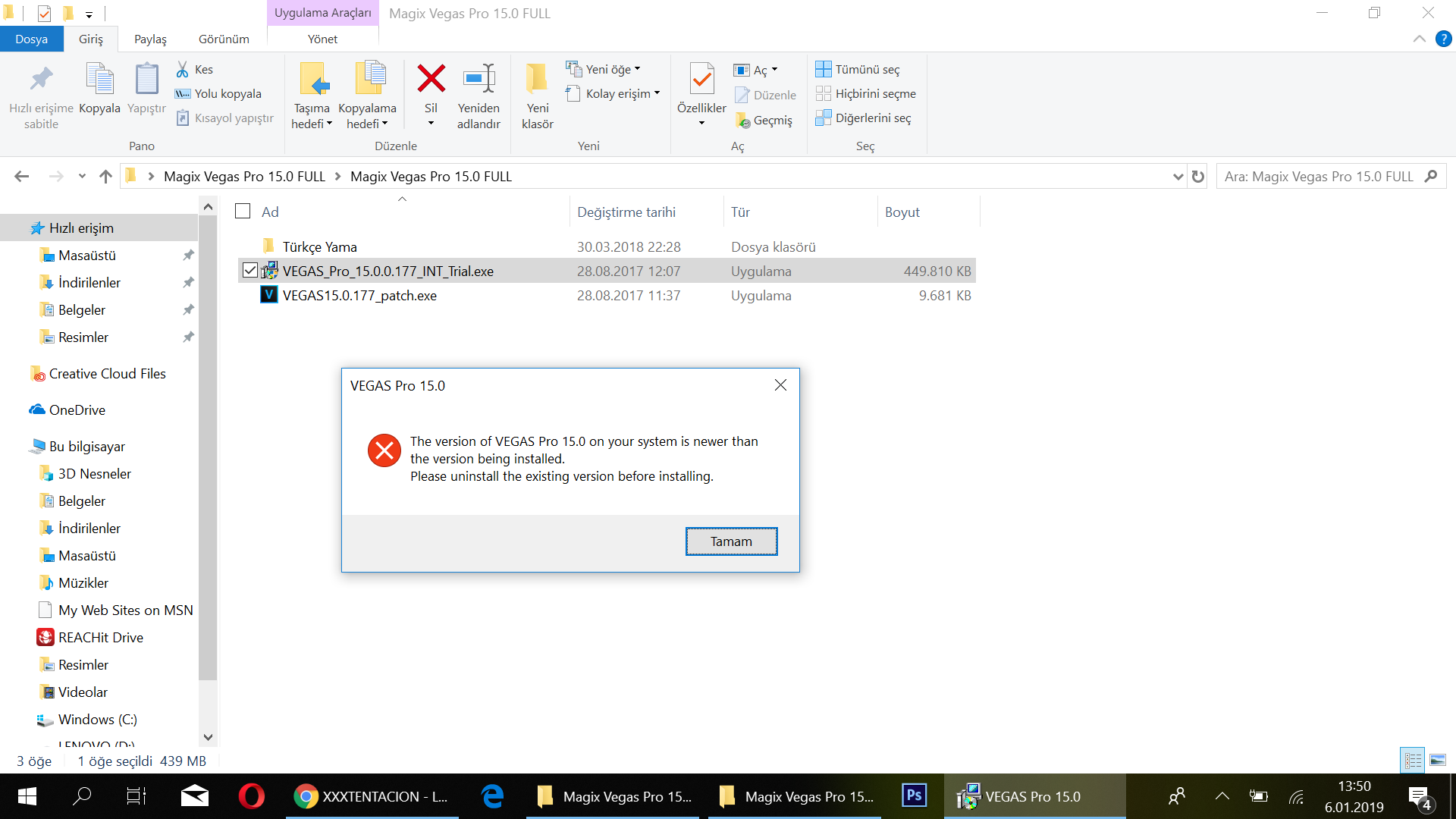Sort files by Boyut column

tap(929, 212)
